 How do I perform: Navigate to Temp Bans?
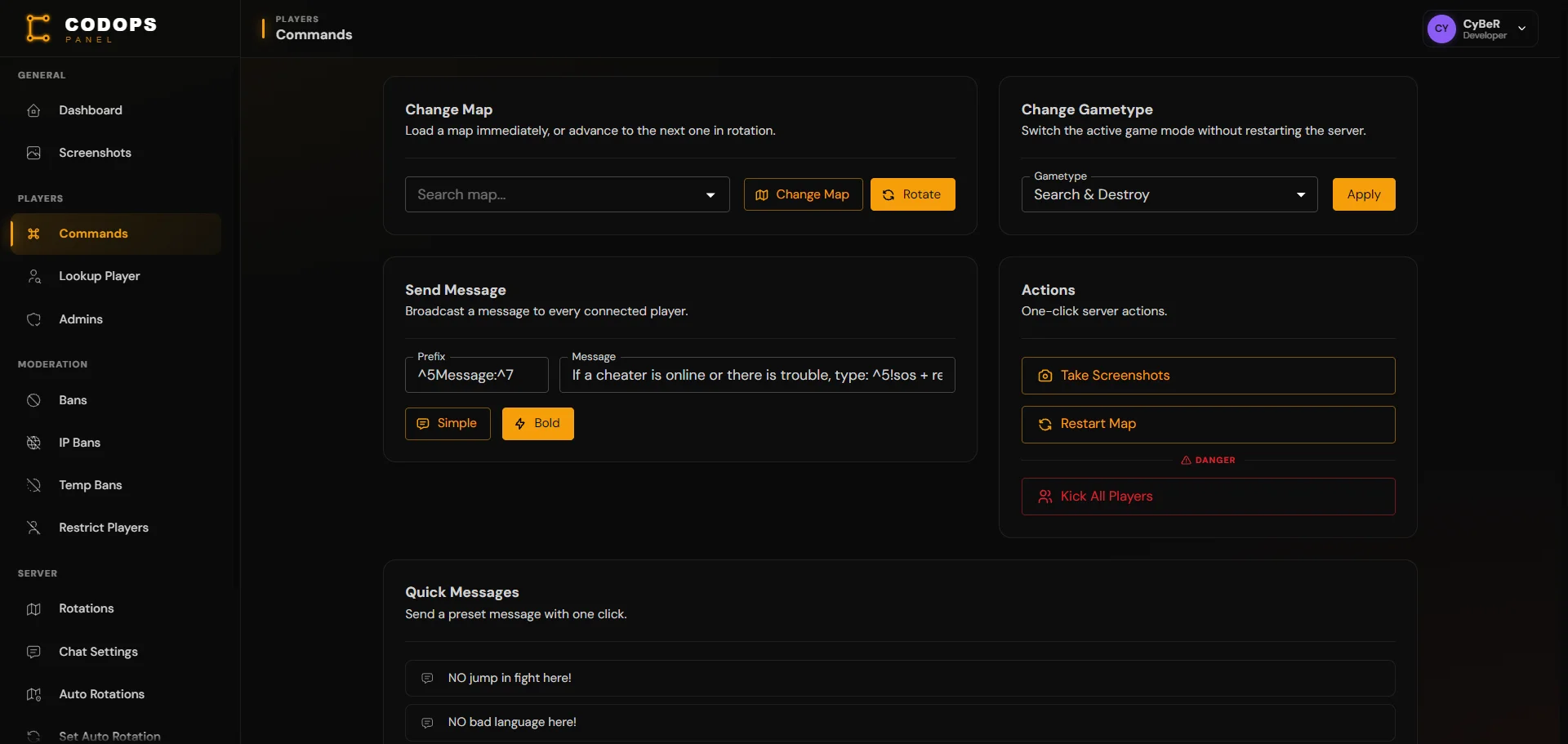[x=115, y=485]
